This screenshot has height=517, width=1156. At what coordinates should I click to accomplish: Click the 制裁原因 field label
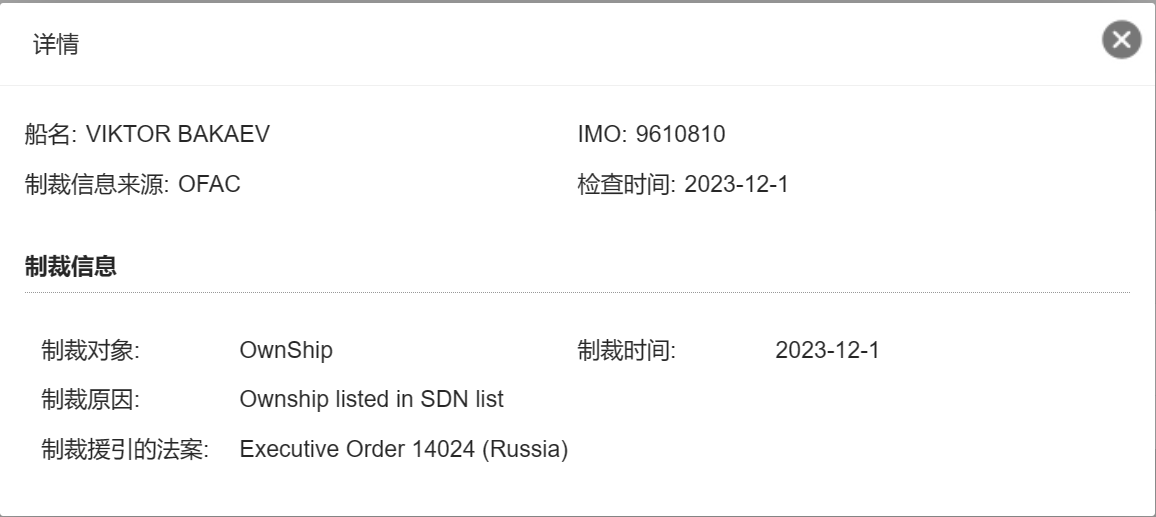91,400
